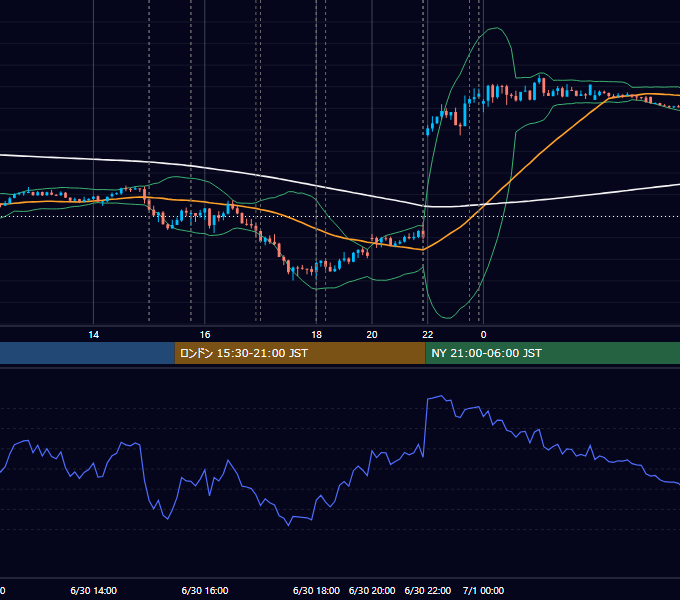680x600 pixels.
Task: Click the 7/1 00:00 date label
Action: [483, 590]
